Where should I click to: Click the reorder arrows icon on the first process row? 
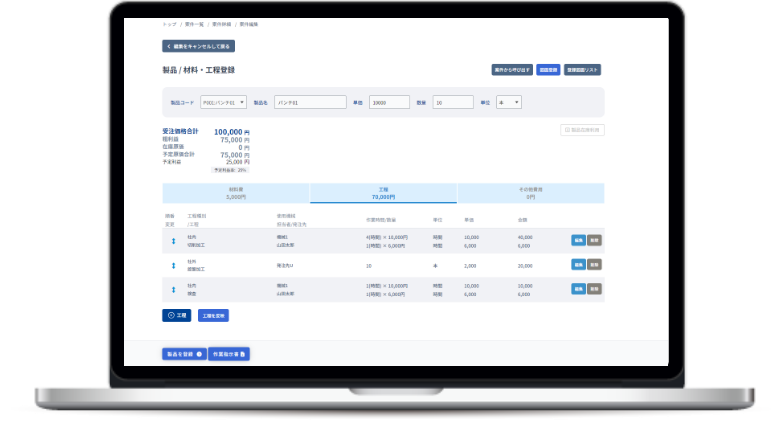(173, 241)
